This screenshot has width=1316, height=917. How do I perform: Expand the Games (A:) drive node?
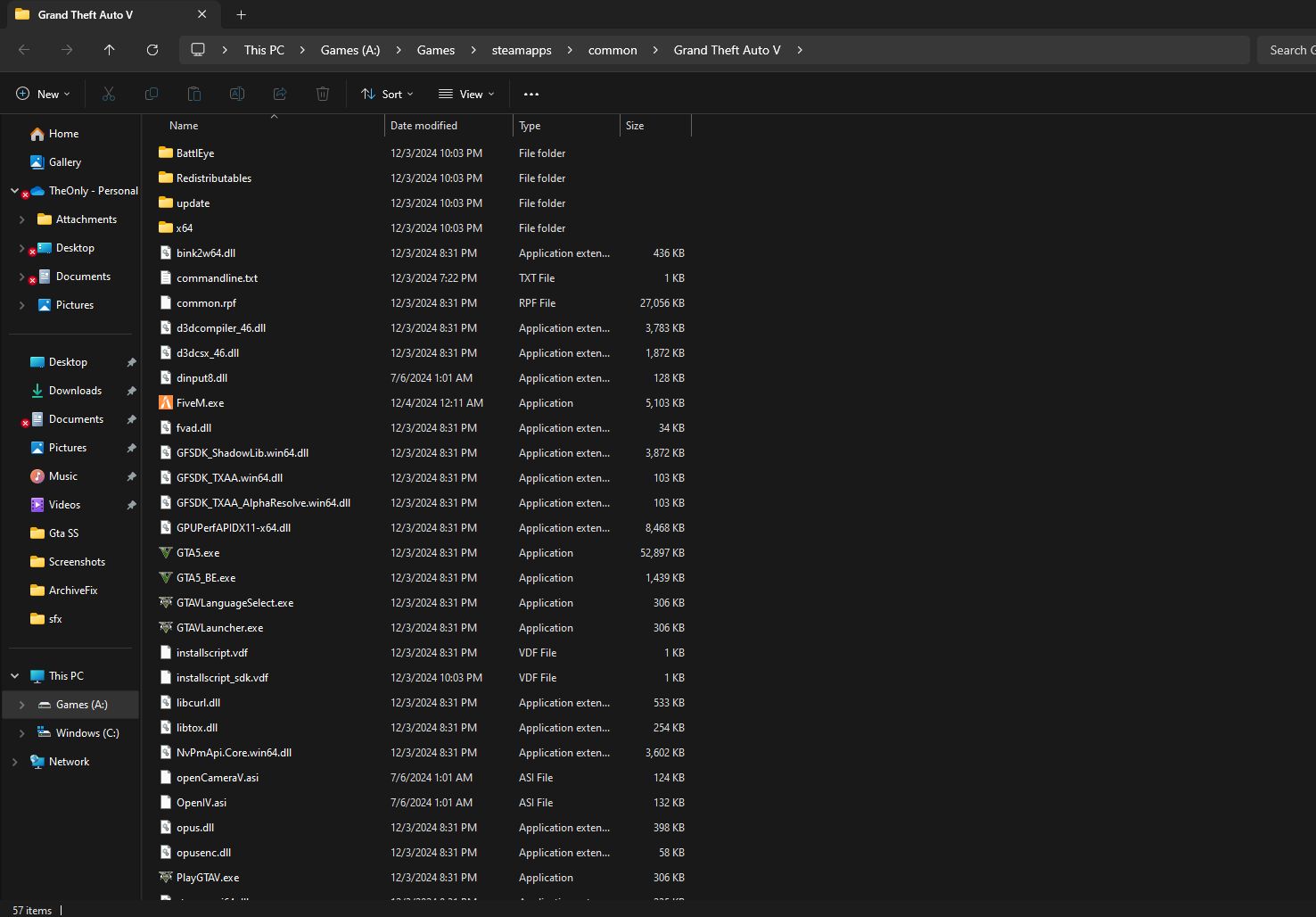(21, 705)
